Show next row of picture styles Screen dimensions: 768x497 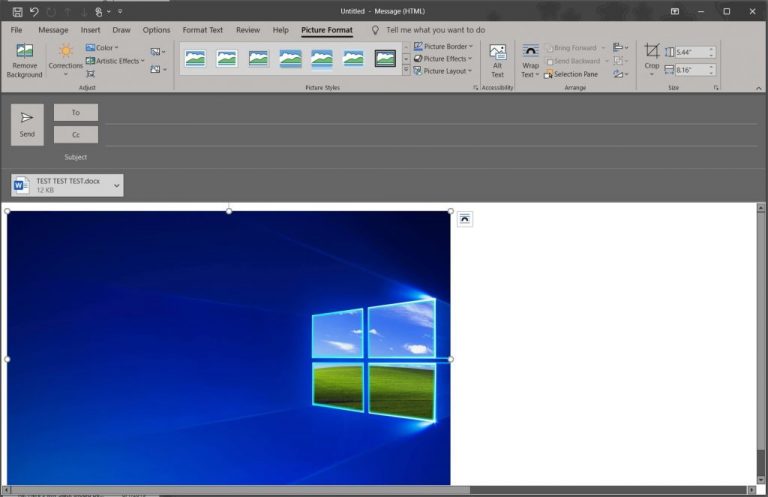[406, 59]
